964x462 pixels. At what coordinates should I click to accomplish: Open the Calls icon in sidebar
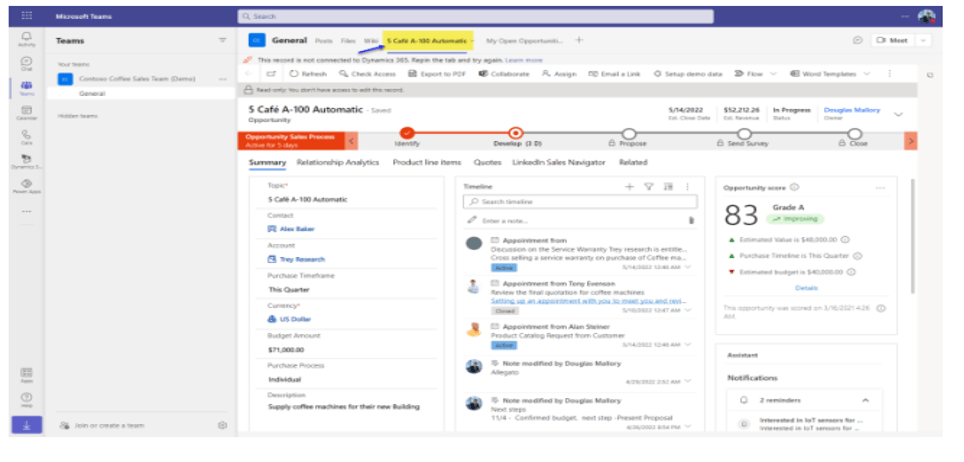click(26, 135)
